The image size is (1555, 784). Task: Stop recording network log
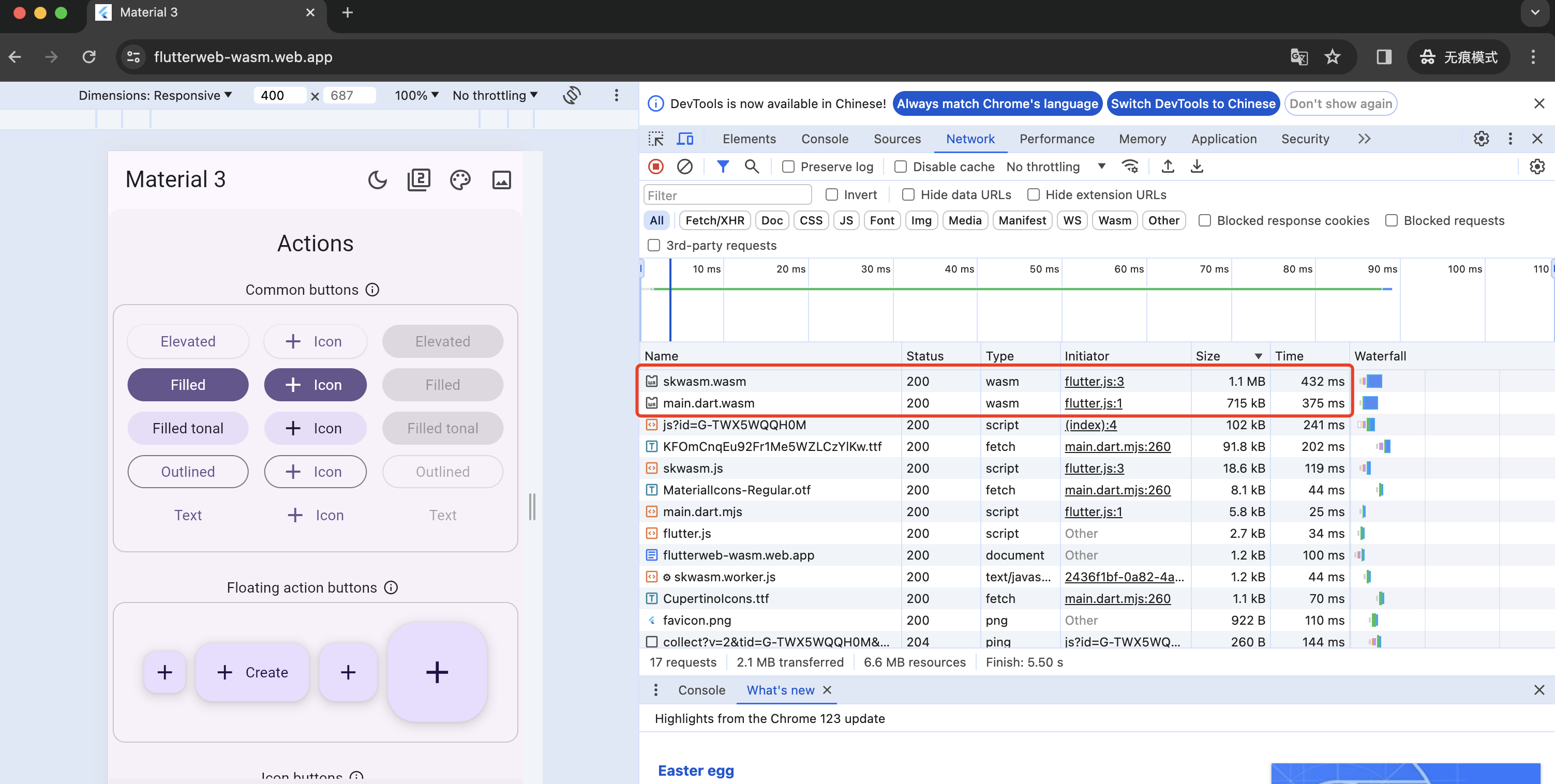pos(656,167)
